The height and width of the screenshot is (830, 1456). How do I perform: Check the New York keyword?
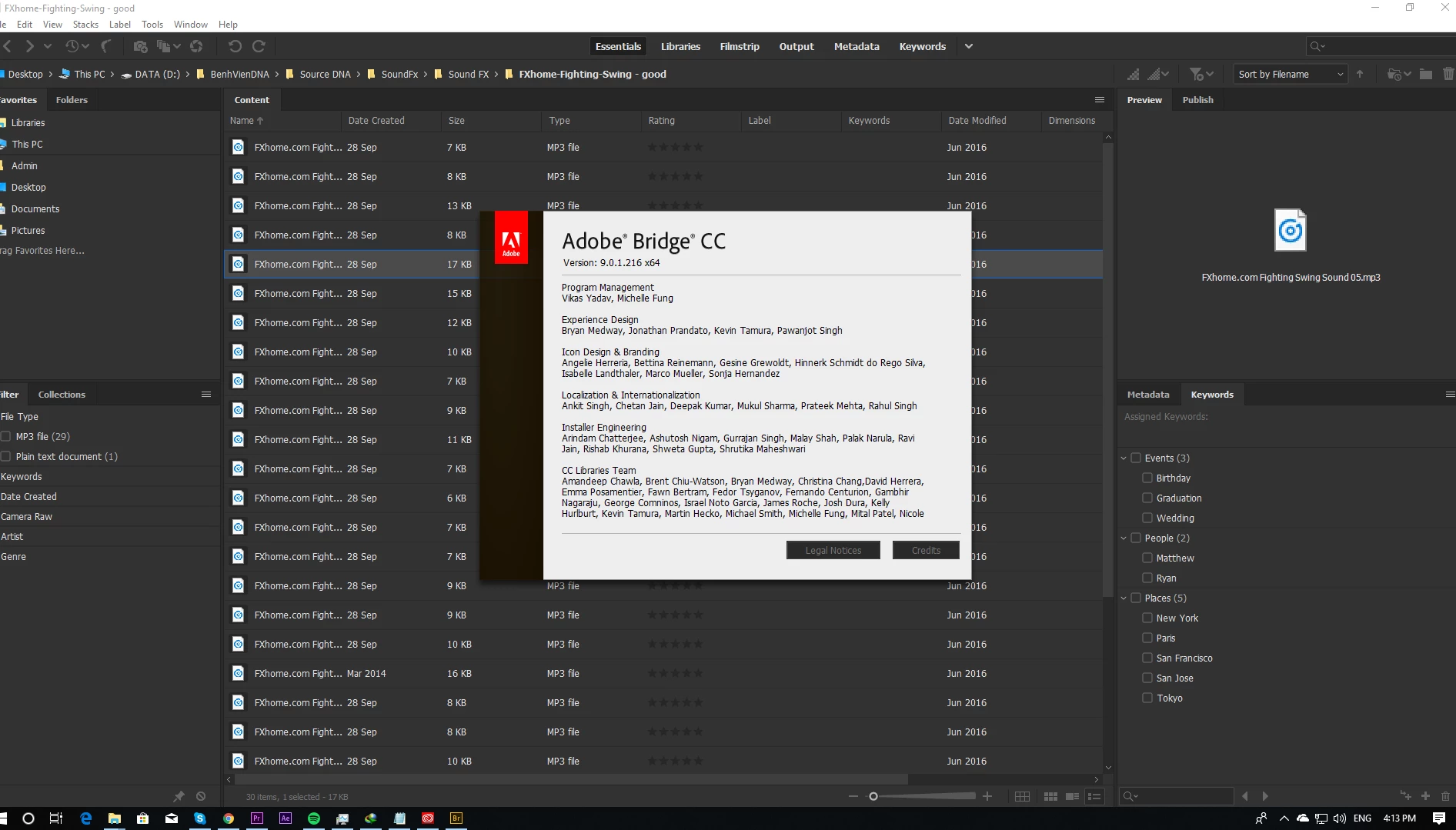tap(1147, 618)
